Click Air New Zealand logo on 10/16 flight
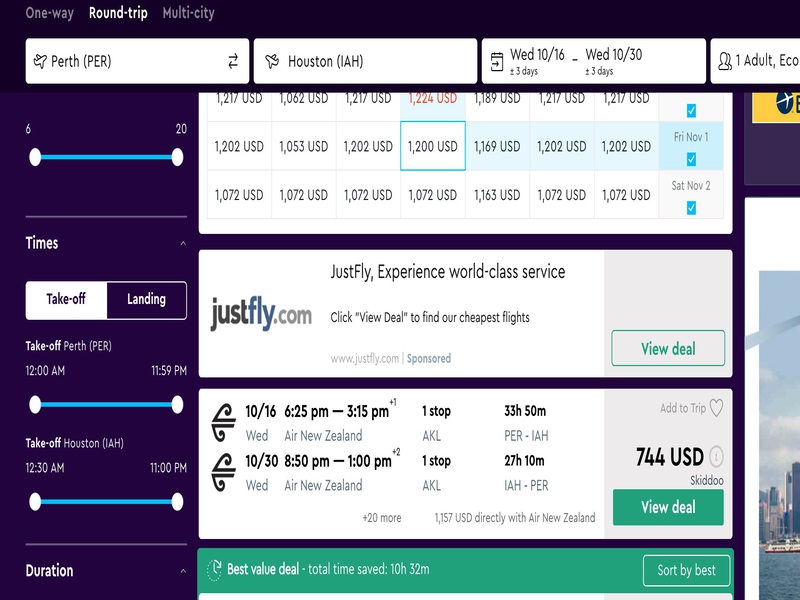 223,422
